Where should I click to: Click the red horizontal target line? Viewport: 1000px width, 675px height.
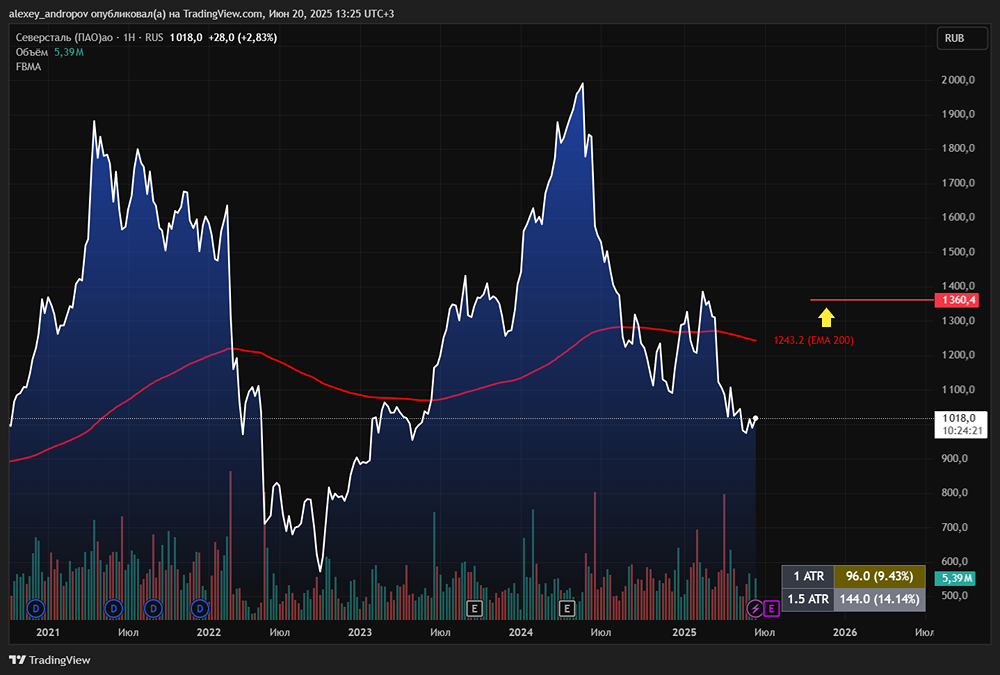(870, 300)
